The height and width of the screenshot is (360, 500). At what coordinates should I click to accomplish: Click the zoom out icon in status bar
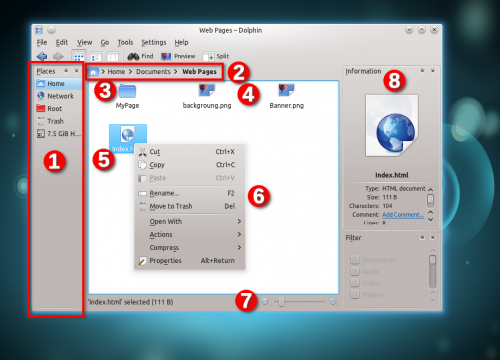[x=265, y=302]
